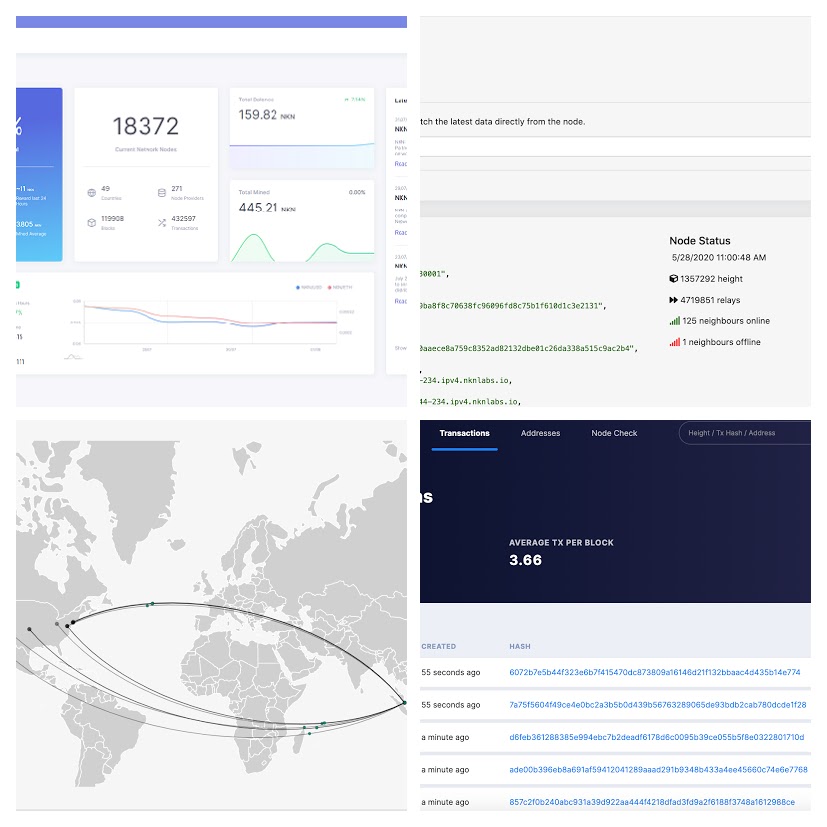Open transaction hash starting 7a75f5604f49
The height and width of the screenshot is (827, 827).
[658, 705]
